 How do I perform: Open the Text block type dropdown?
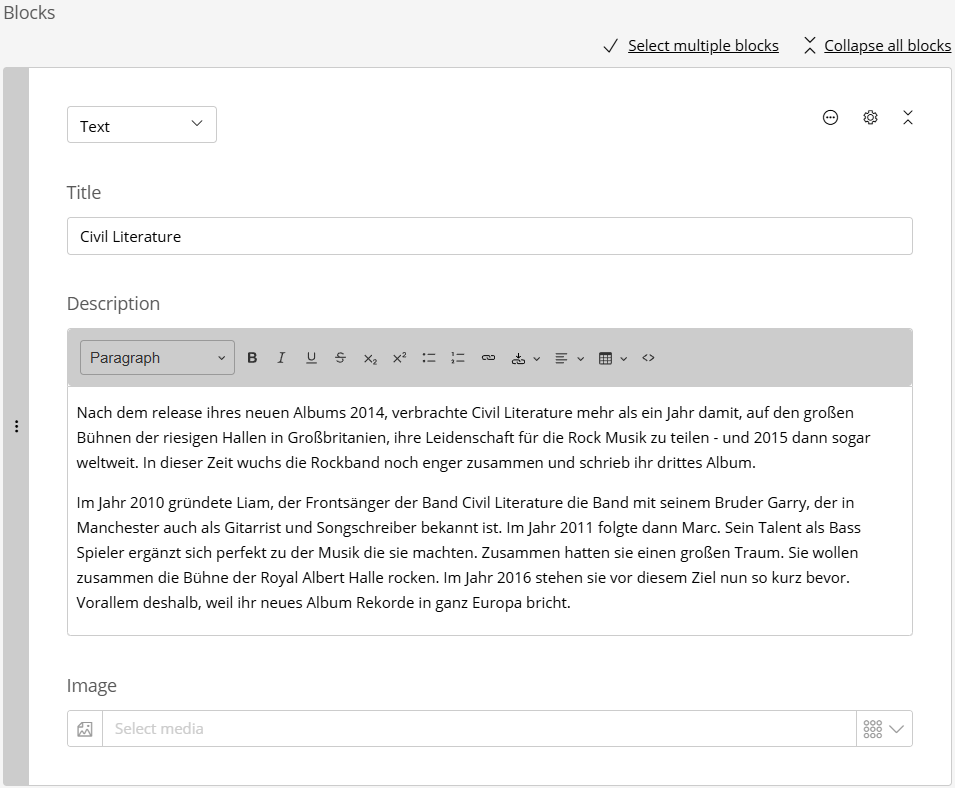point(142,125)
